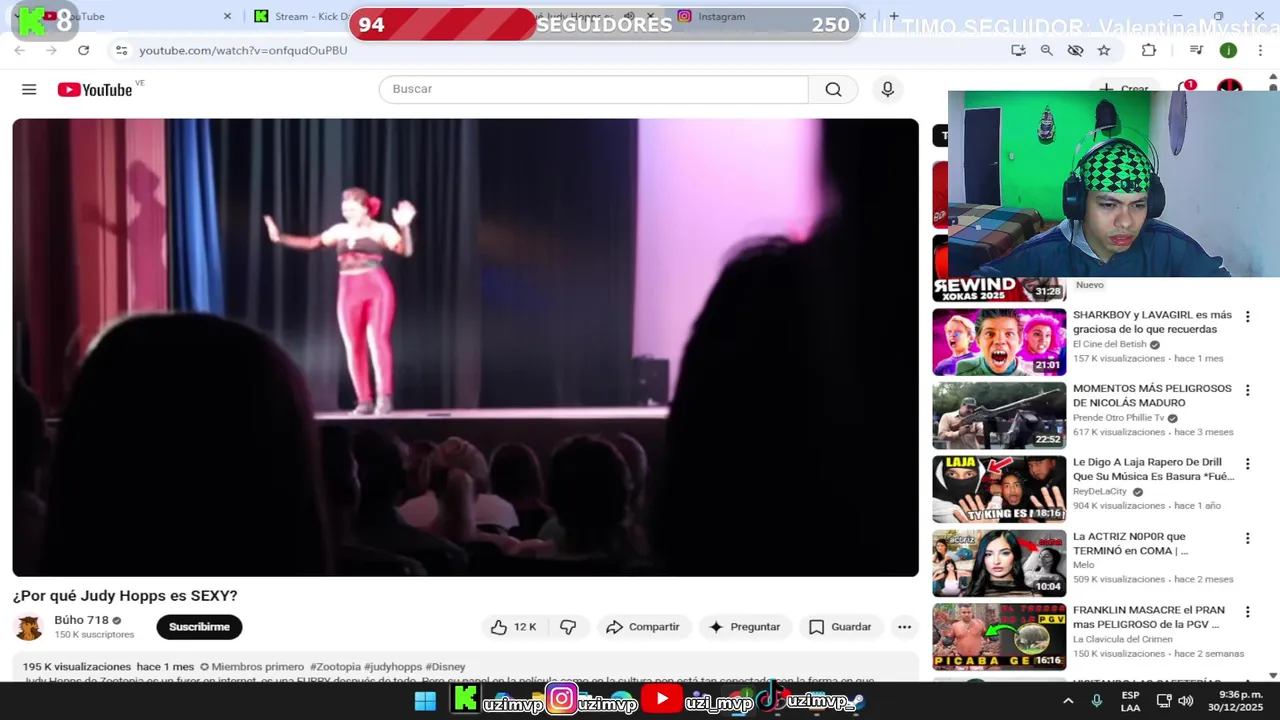Open options for Le Digo A Laja video
1280x720 pixels.
(x=1247, y=464)
